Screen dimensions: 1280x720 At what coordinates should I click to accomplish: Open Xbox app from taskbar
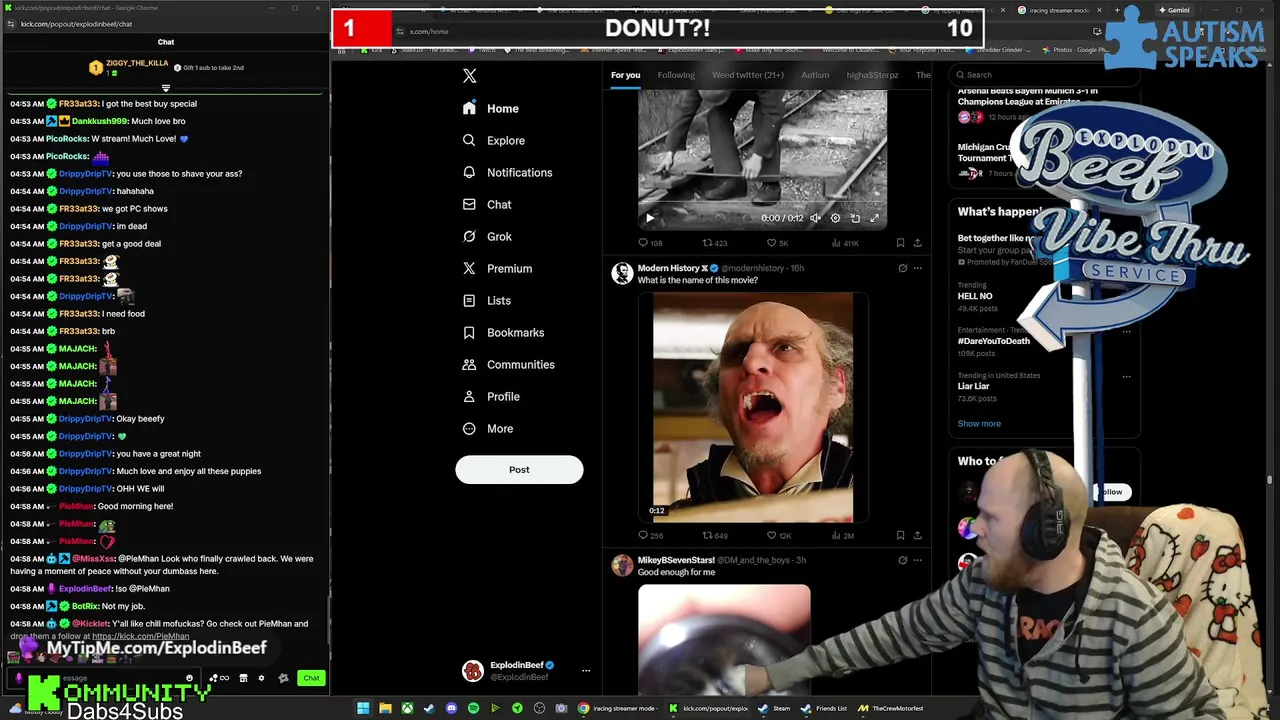pos(407,708)
